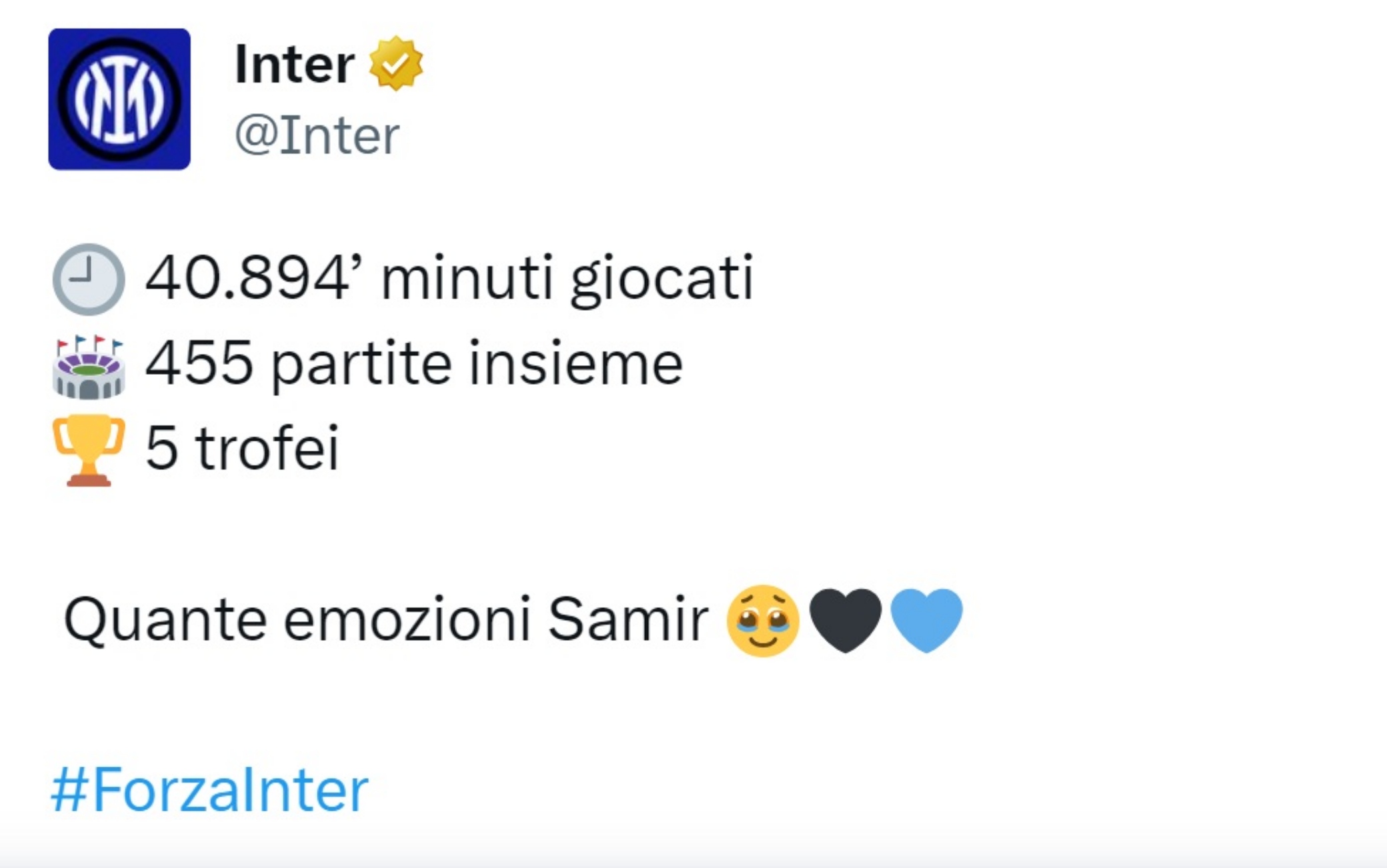
Task: Click the text 'Quante emozioni Samir'
Action: click(385, 620)
